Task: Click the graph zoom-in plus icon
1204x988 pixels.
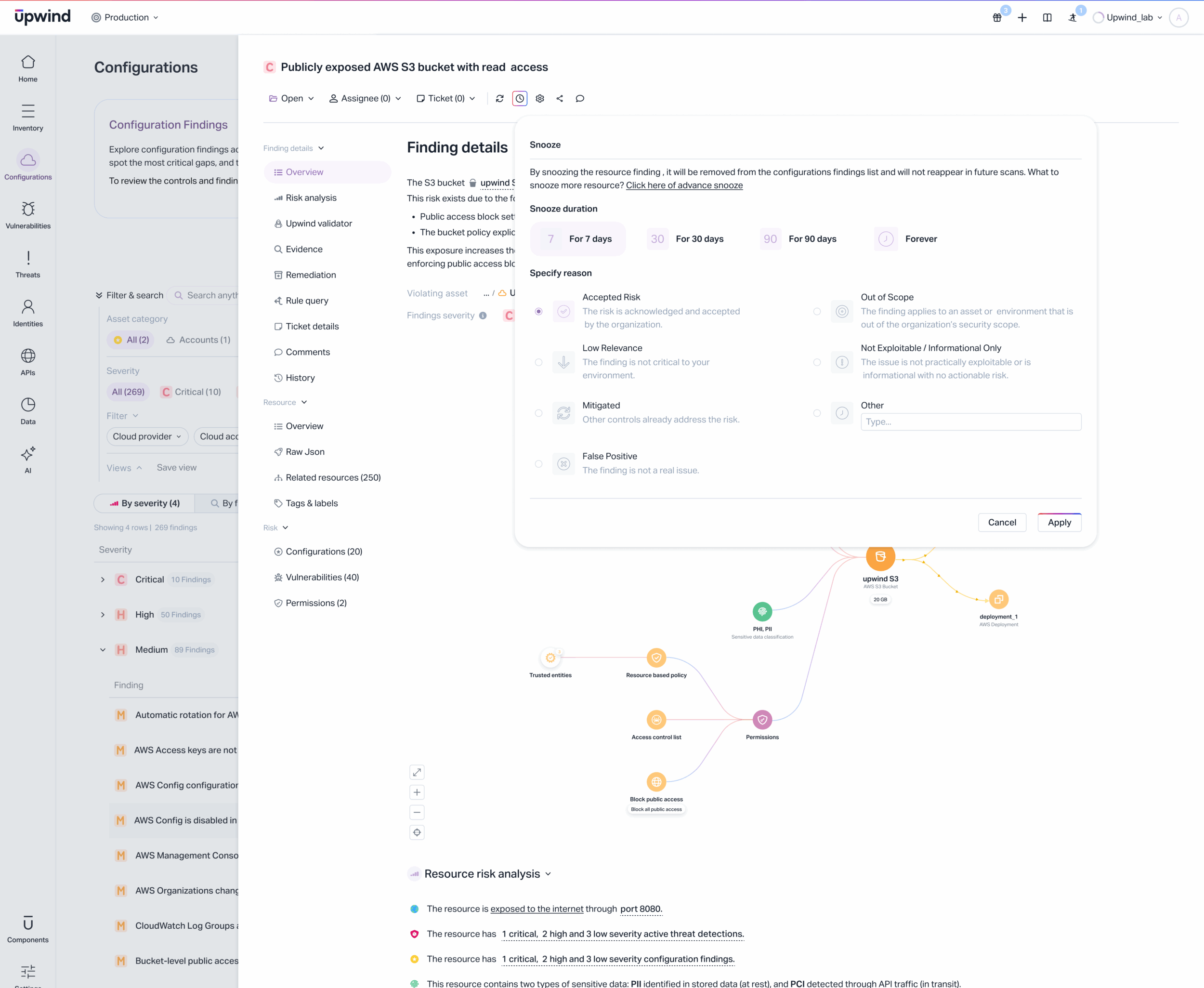Action: pyautogui.click(x=417, y=792)
